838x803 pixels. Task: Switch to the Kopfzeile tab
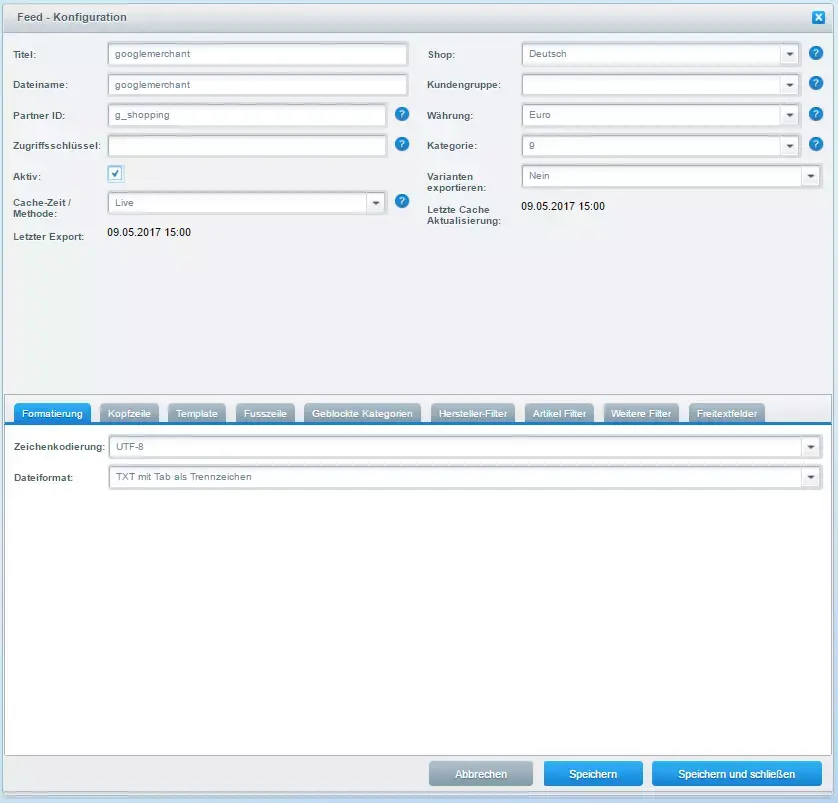[x=128, y=413]
